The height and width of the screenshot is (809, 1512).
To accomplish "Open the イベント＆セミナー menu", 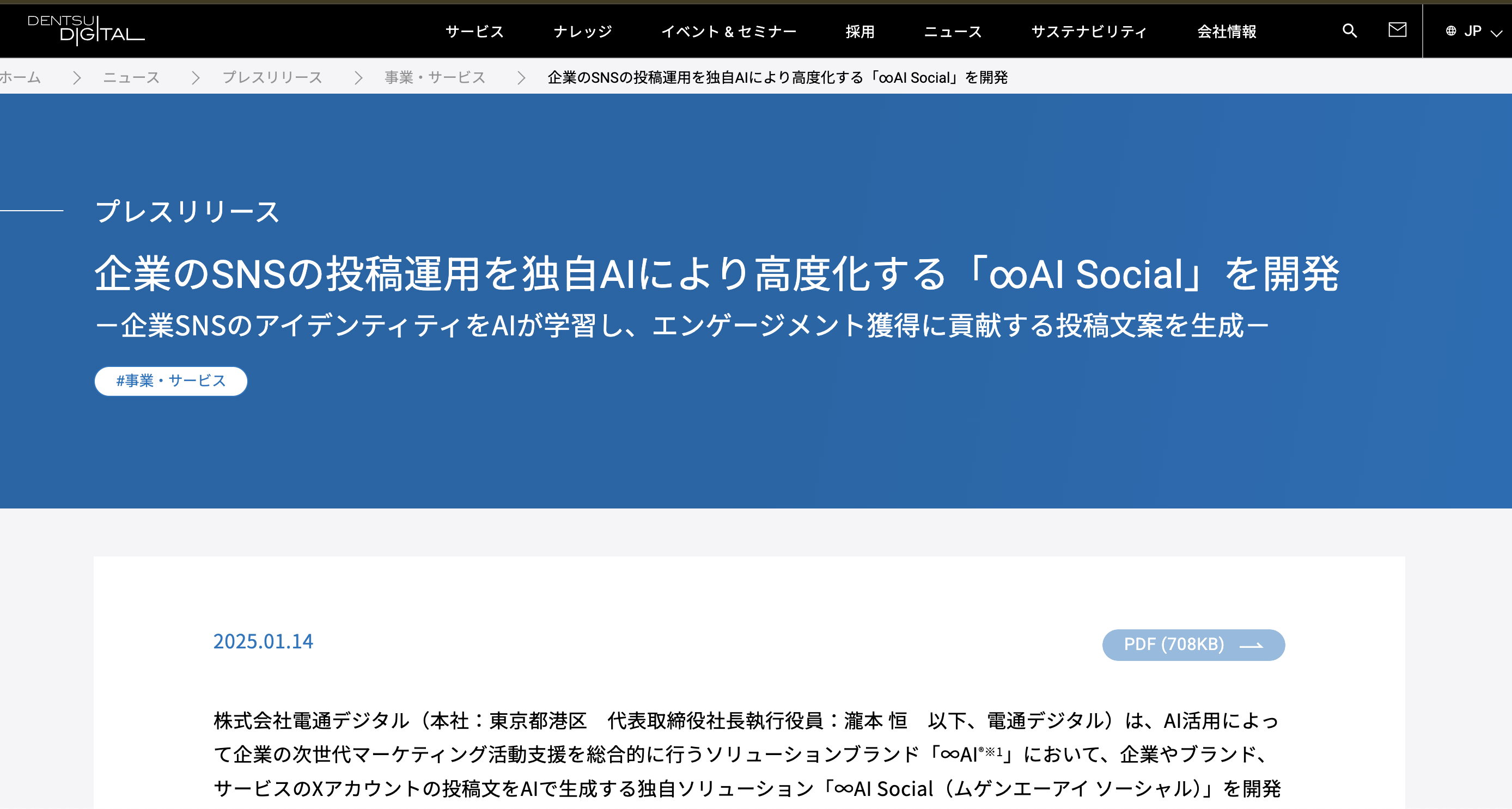I will click(x=728, y=32).
